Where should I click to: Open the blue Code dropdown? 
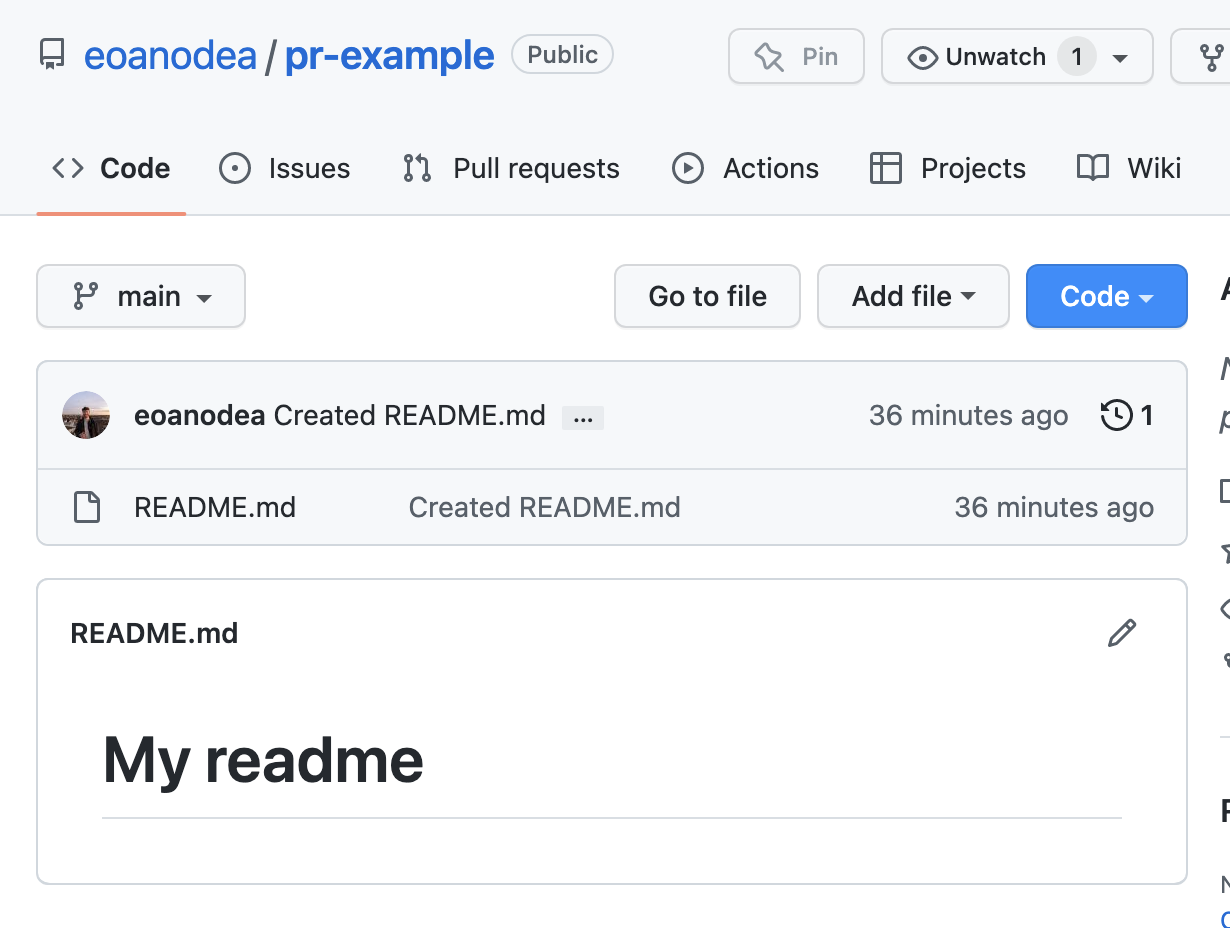1107,296
